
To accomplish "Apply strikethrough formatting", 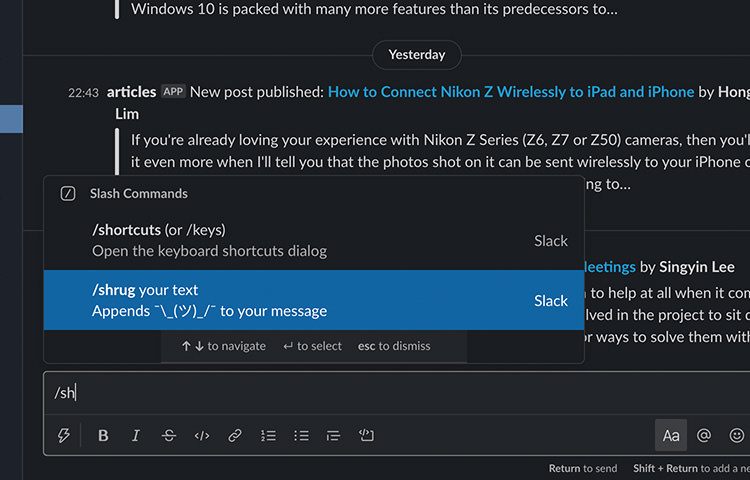I will (168, 436).
